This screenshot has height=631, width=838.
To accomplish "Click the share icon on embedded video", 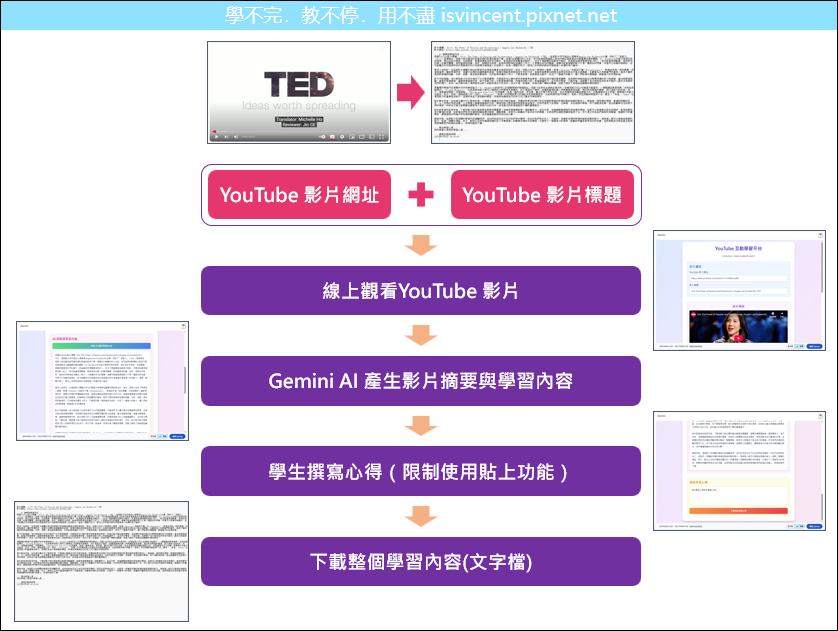I will [782, 315].
